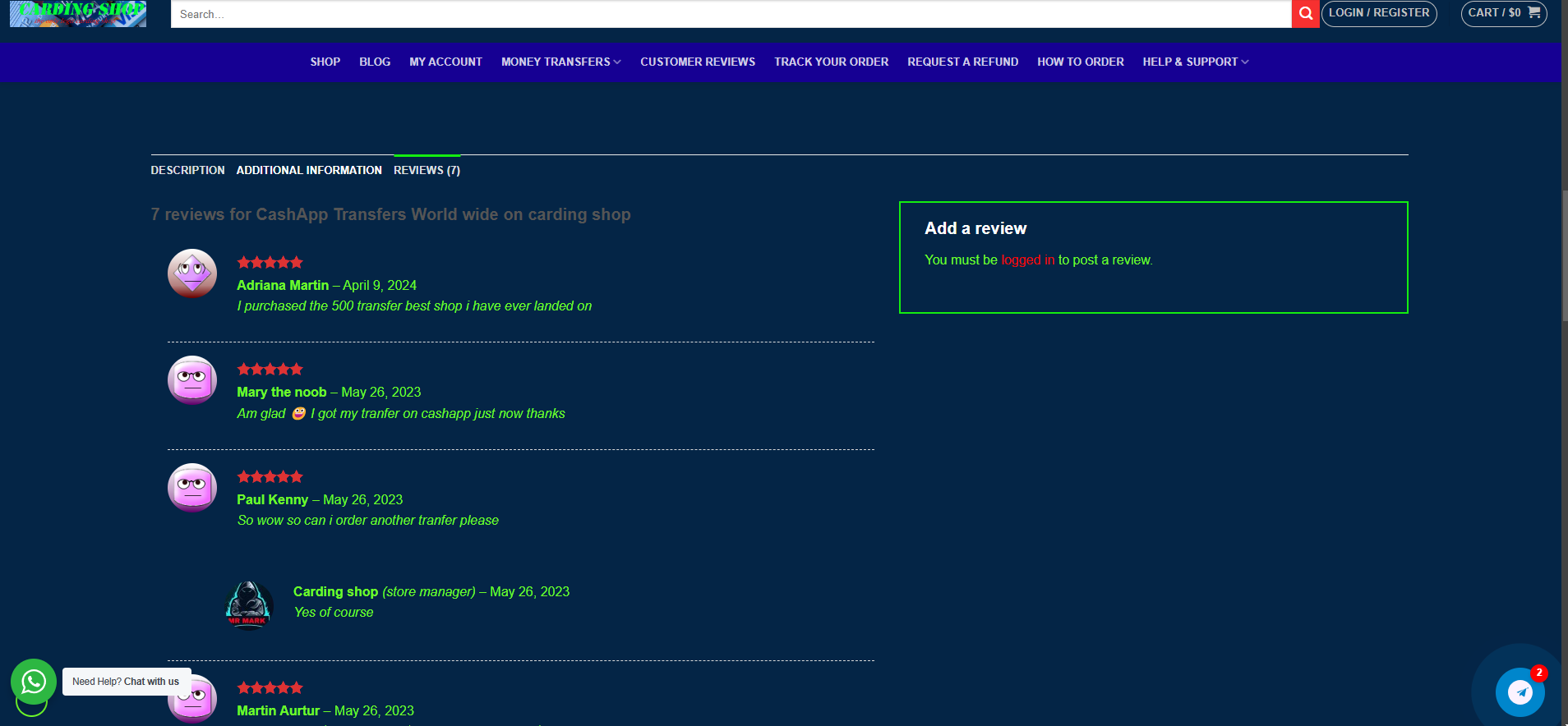Click the reviewer name "Adriana Martin"
Viewport: 1568px width, 726px height.
(283, 285)
